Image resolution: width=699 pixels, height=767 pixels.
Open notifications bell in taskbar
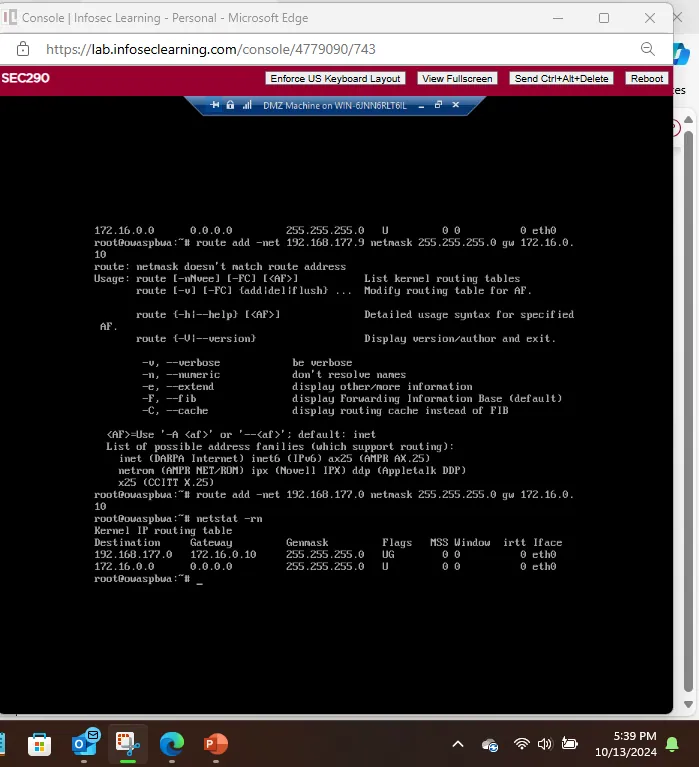[673, 744]
